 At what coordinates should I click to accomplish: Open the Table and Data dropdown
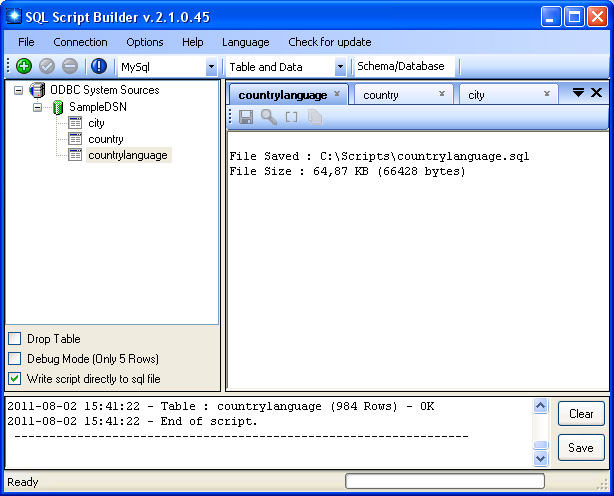(x=340, y=67)
